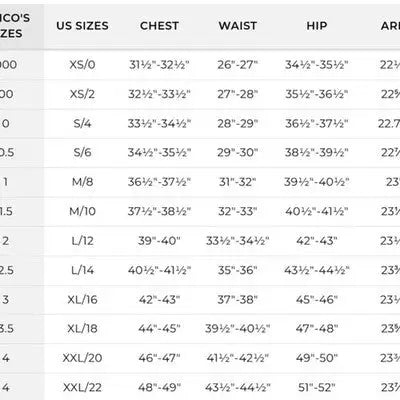The image size is (400, 400).
Task: Click the 26"-27" waist measurement
Action: click(x=238, y=64)
